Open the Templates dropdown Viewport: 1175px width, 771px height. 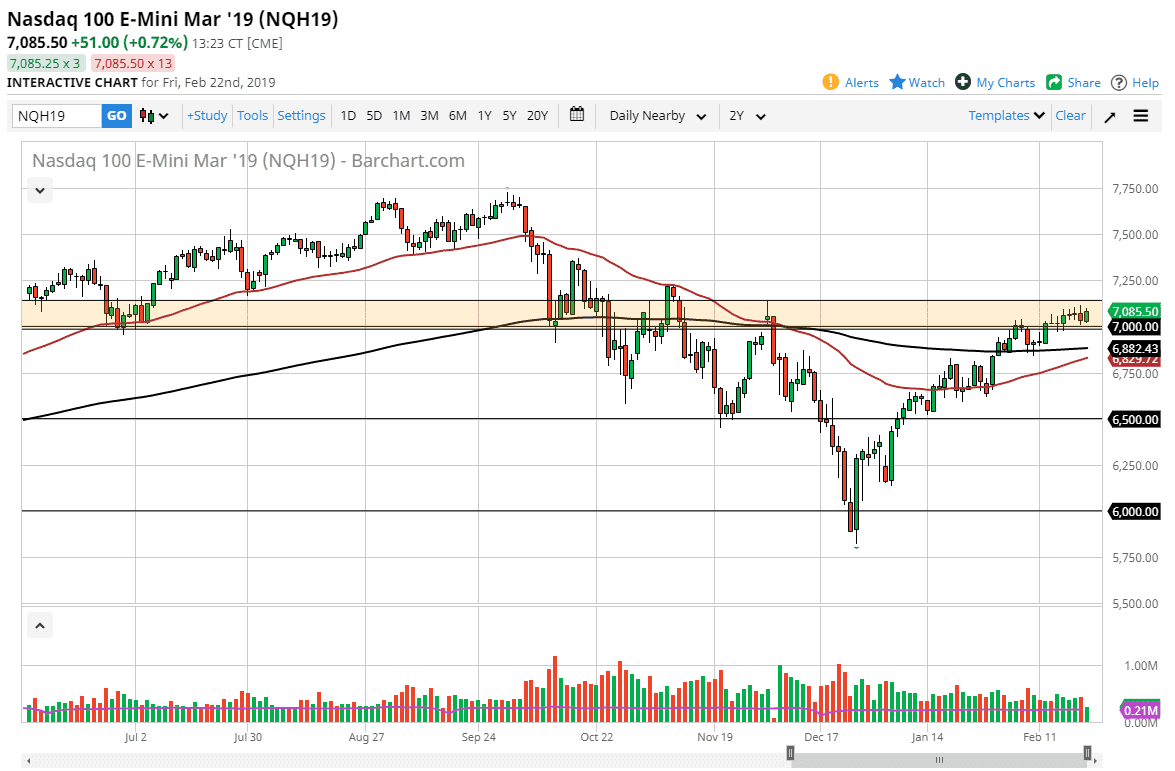[1005, 115]
